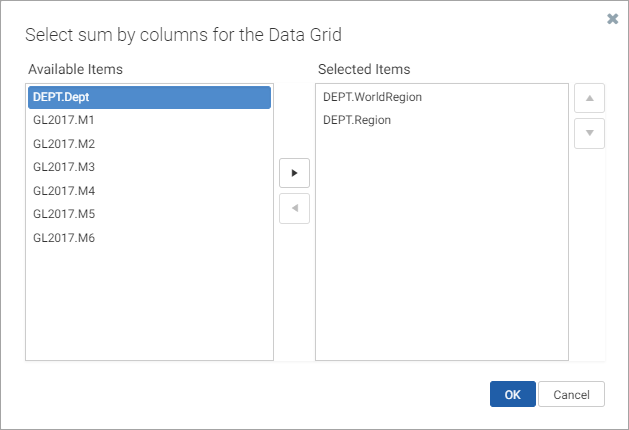Screen dimensions: 629x430
Task: Select DEPT.Dept in Available Items
Action: coord(149,97)
